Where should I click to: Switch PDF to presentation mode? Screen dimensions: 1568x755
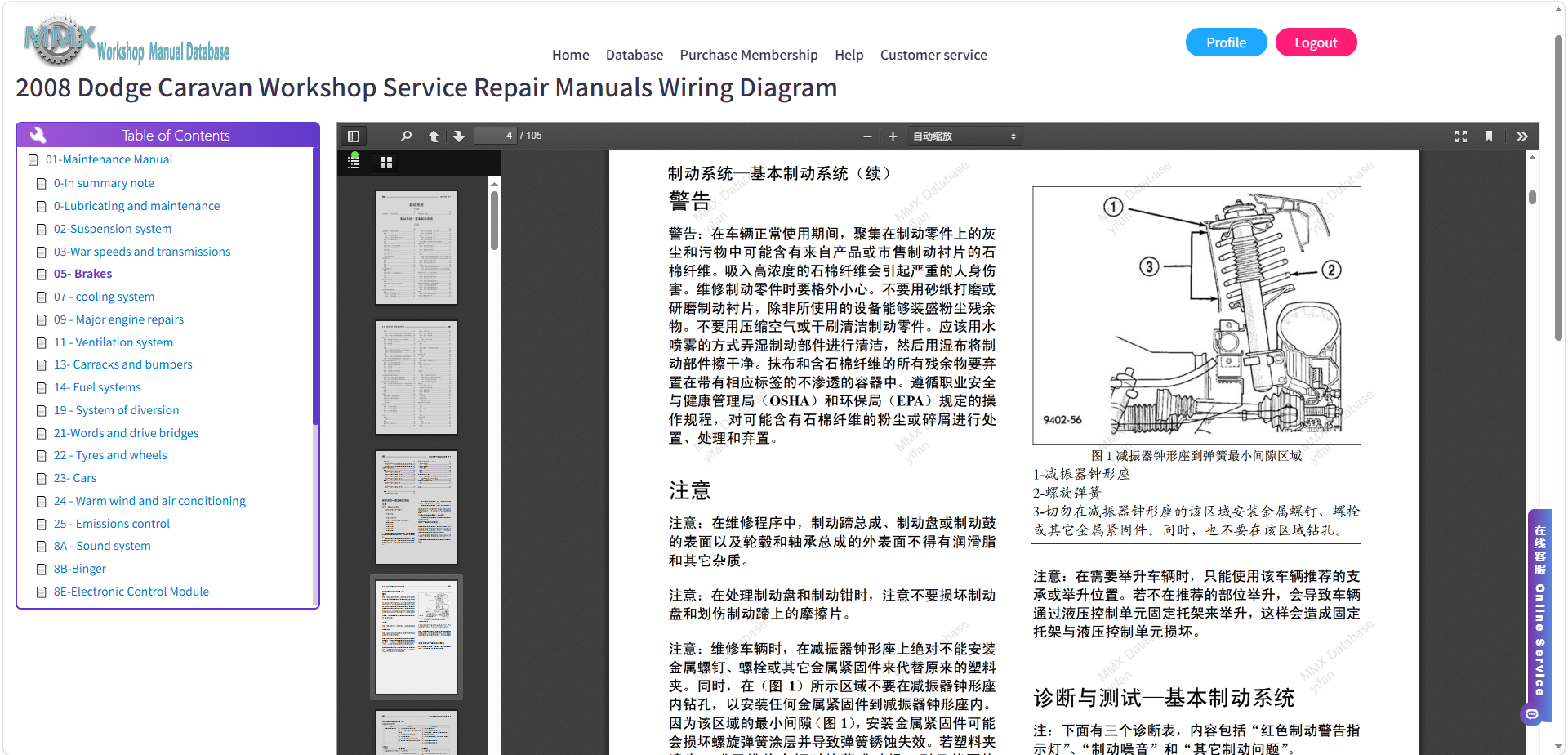(x=1461, y=136)
